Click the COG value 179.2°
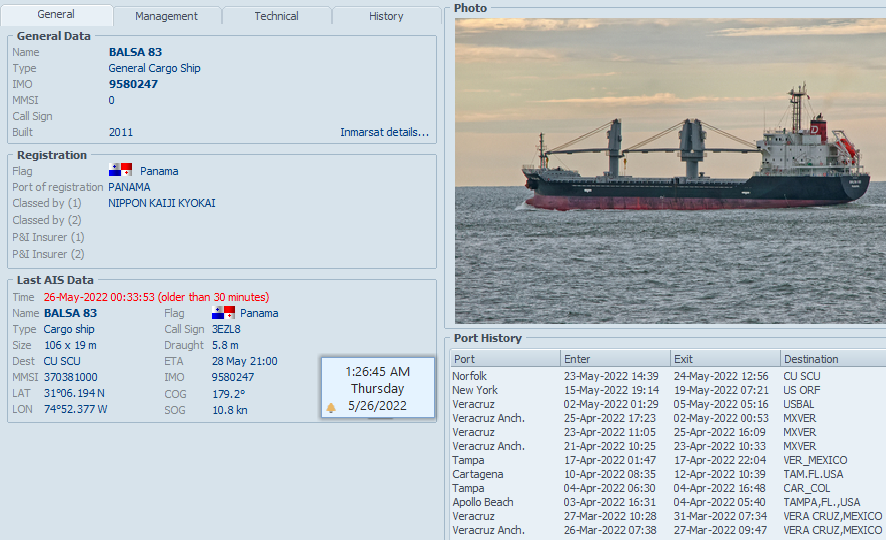Image resolution: width=886 pixels, height=540 pixels. [228, 394]
